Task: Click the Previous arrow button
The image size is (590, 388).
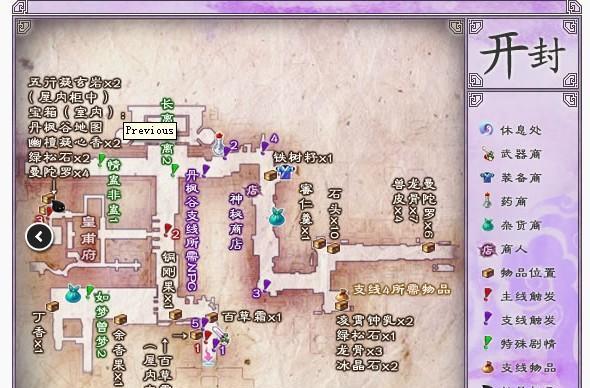Action: (40, 237)
